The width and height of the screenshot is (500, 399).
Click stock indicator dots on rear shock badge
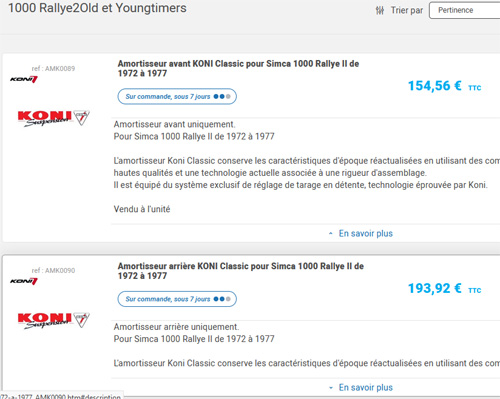[x=222, y=299]
